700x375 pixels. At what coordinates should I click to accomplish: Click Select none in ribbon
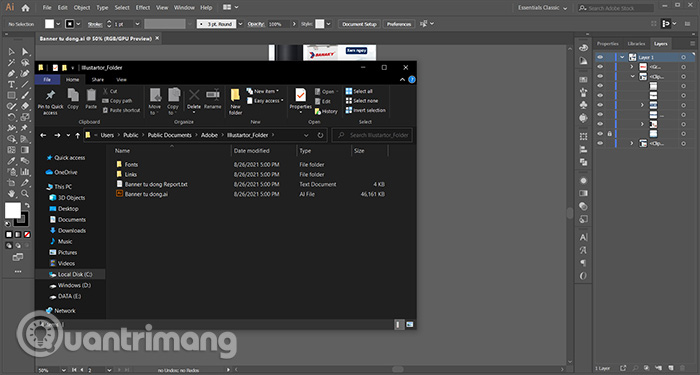[x=362, y=101]
